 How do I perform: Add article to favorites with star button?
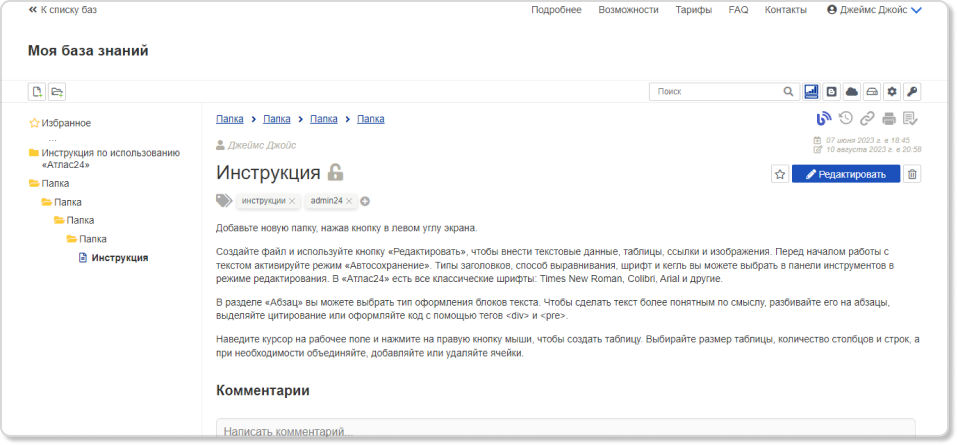[779, 174]
